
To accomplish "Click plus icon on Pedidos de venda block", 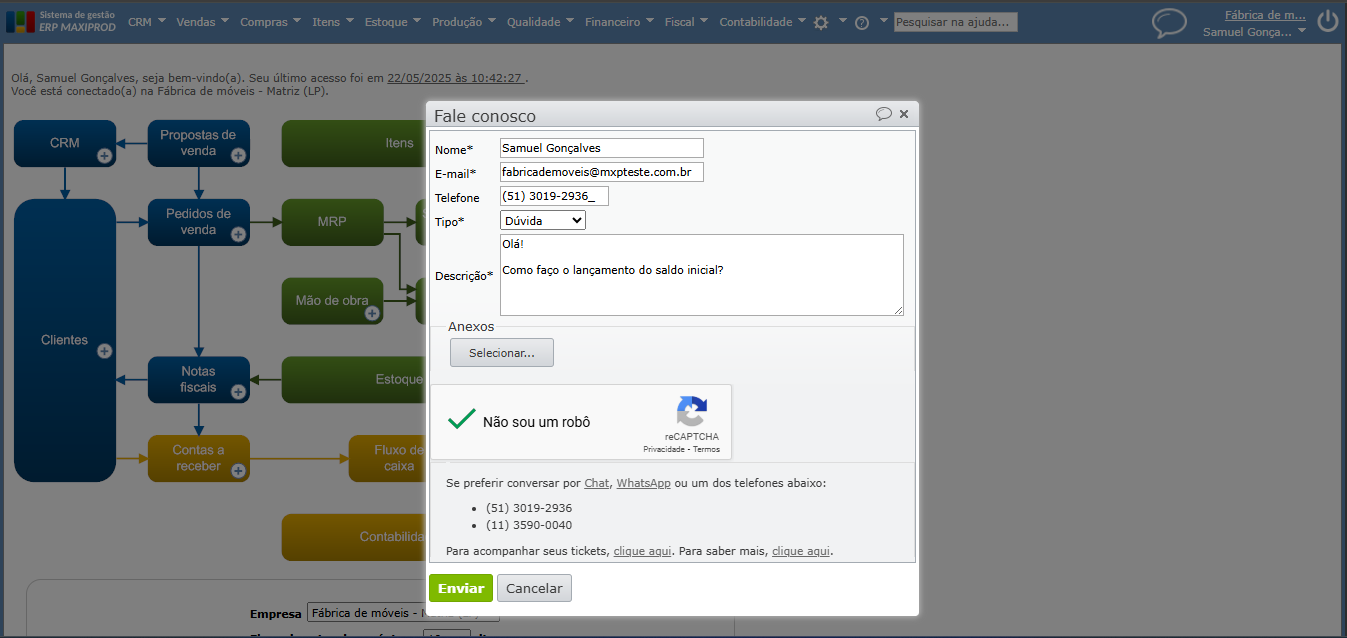I will coord(238,234).
